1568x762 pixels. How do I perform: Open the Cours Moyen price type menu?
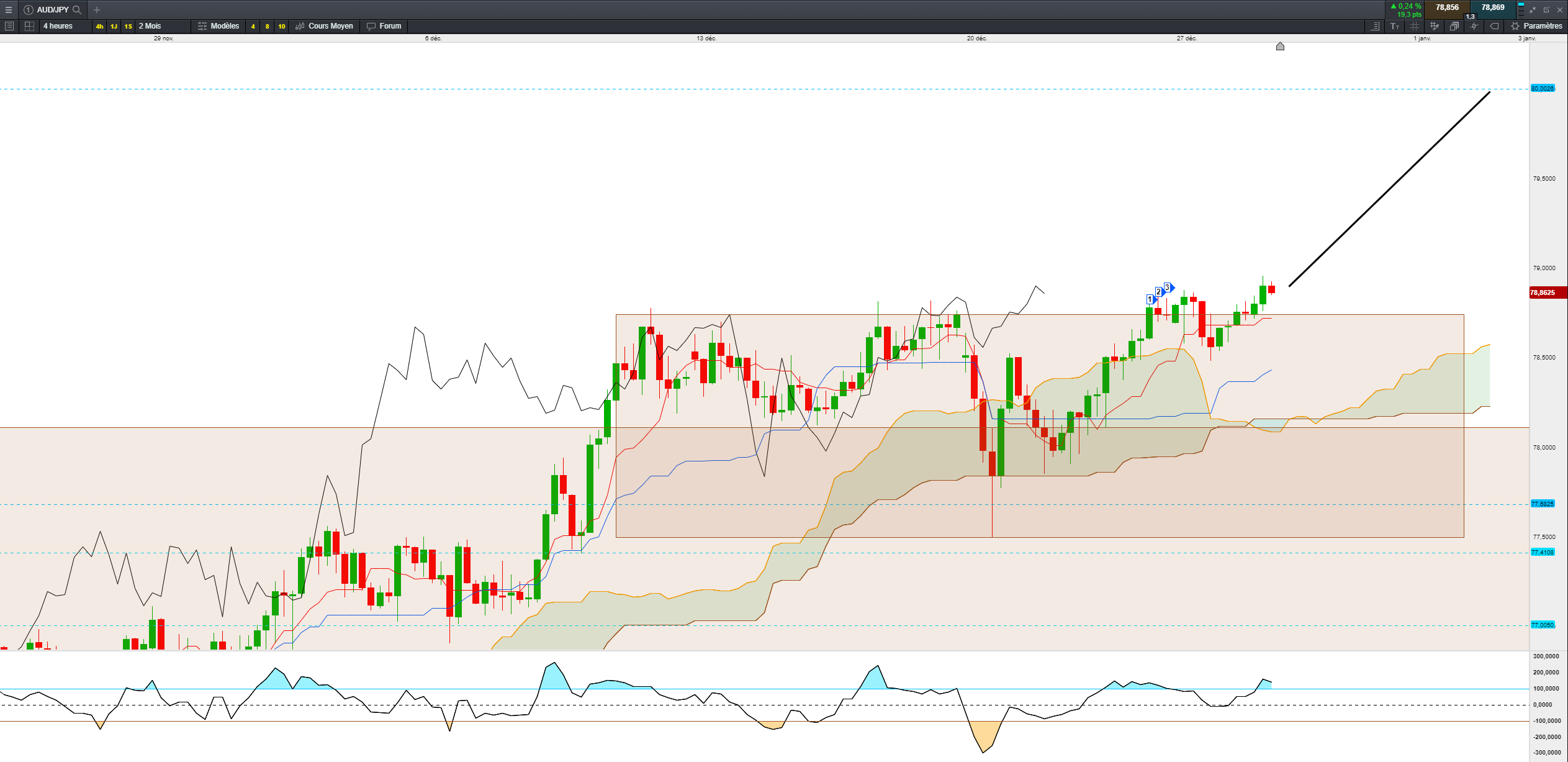click(x=325, y=26)
